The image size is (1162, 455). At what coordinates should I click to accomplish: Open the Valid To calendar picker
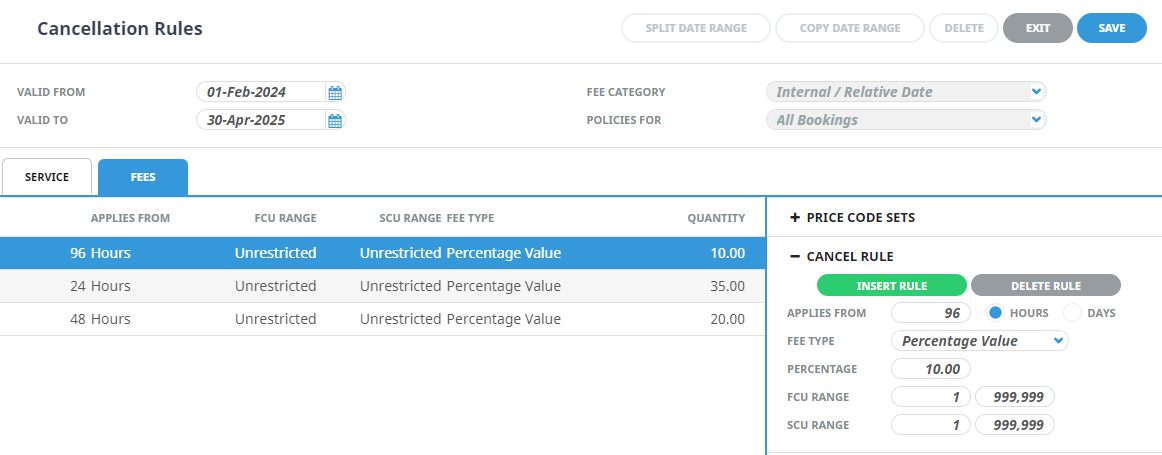(335, 120)
